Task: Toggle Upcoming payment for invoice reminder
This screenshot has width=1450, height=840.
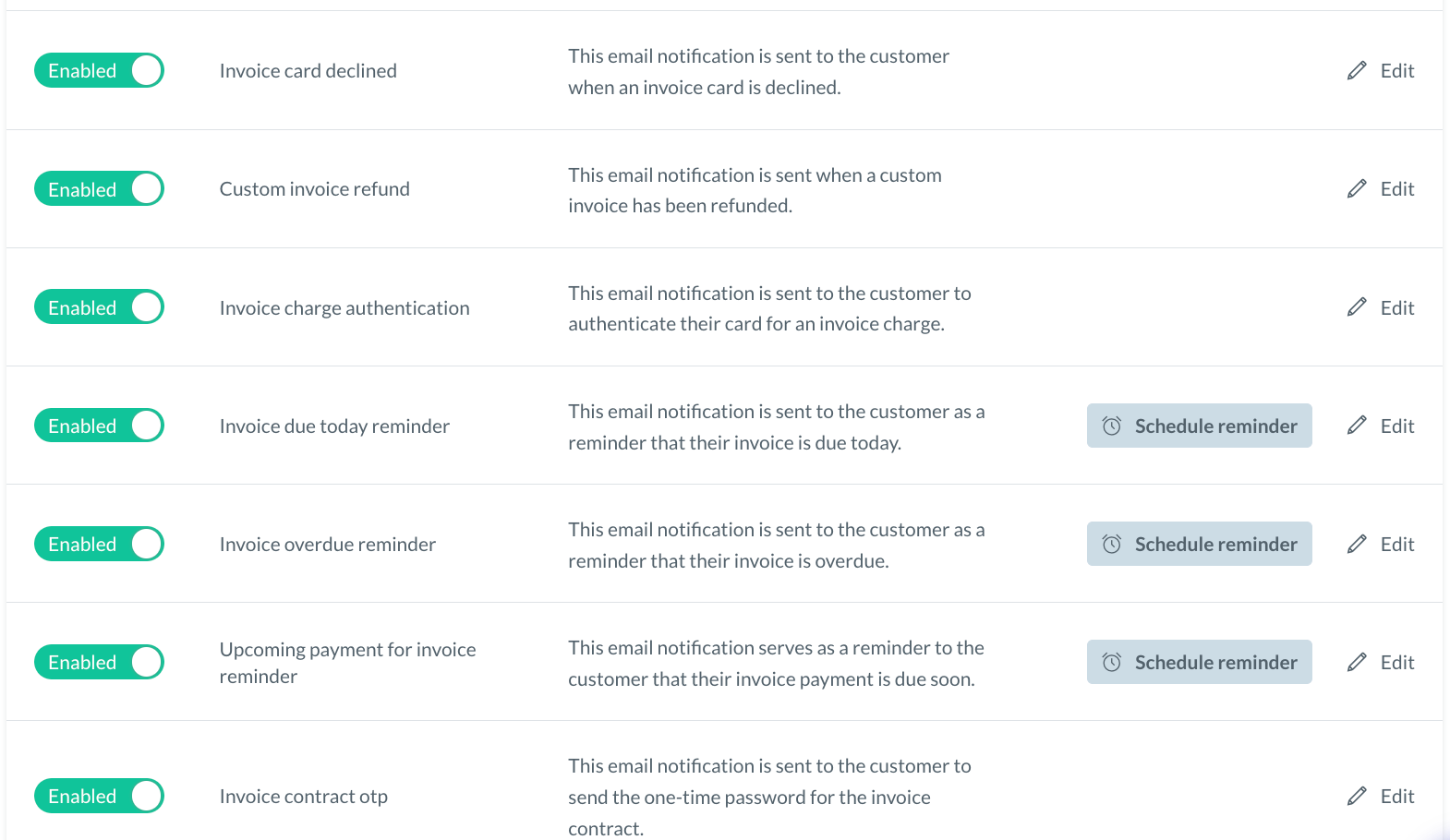Action: point(99,662)
